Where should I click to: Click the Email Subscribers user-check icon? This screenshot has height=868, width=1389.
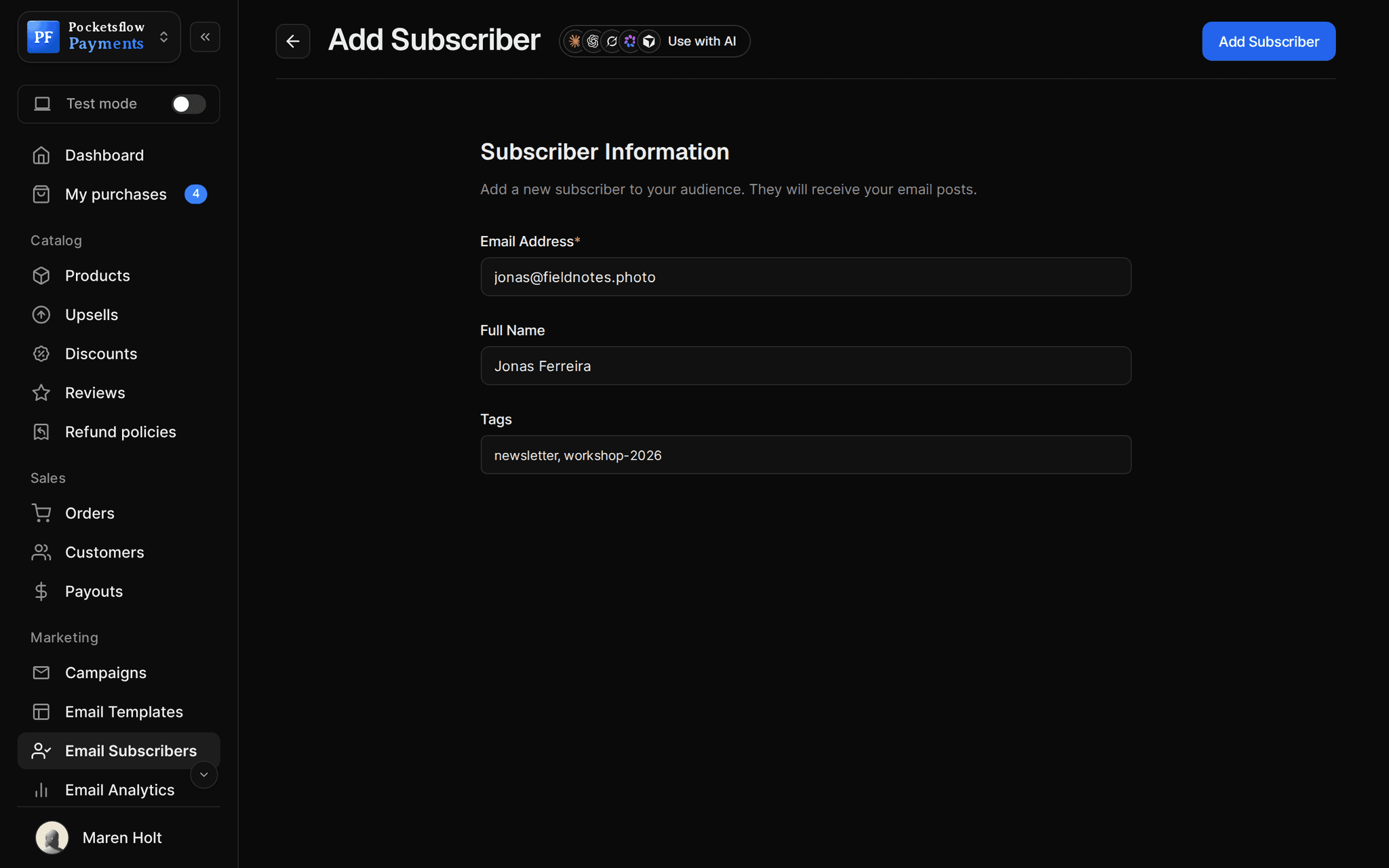click(x=41, y=751)
